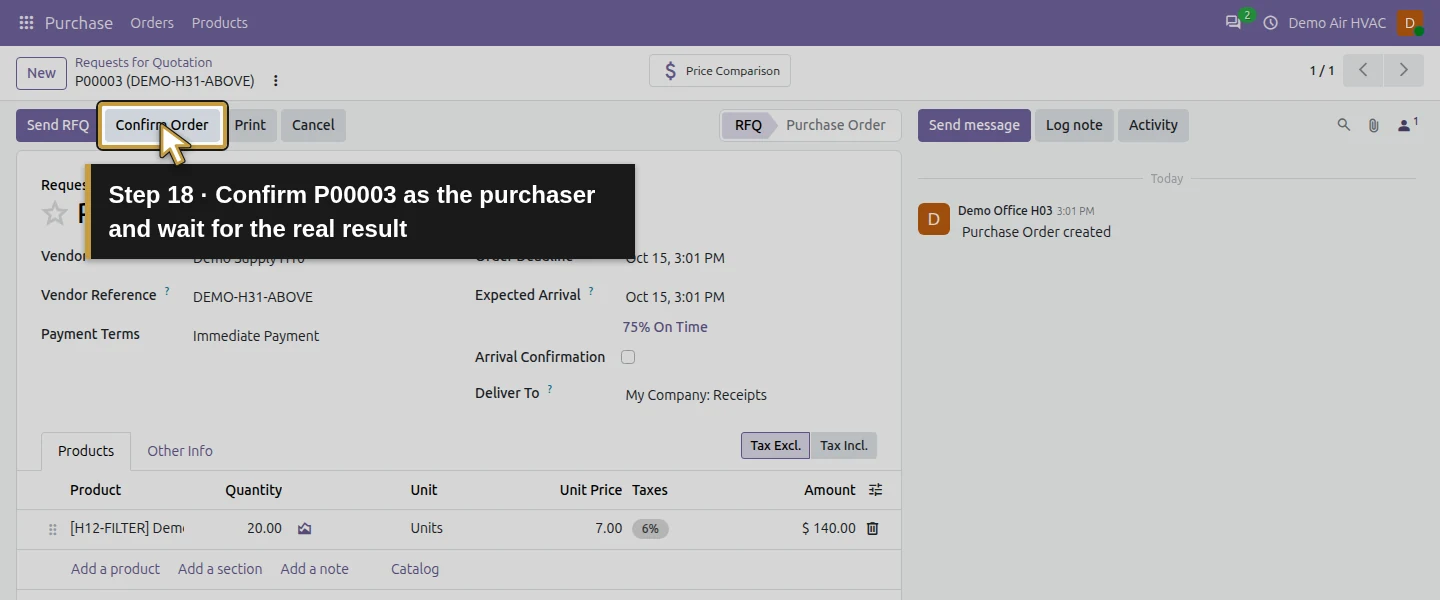Image resolution: width=1440 pixels, height=600 pixels.
Task: Open the attachments paperclip icon
Action: 1374,125
